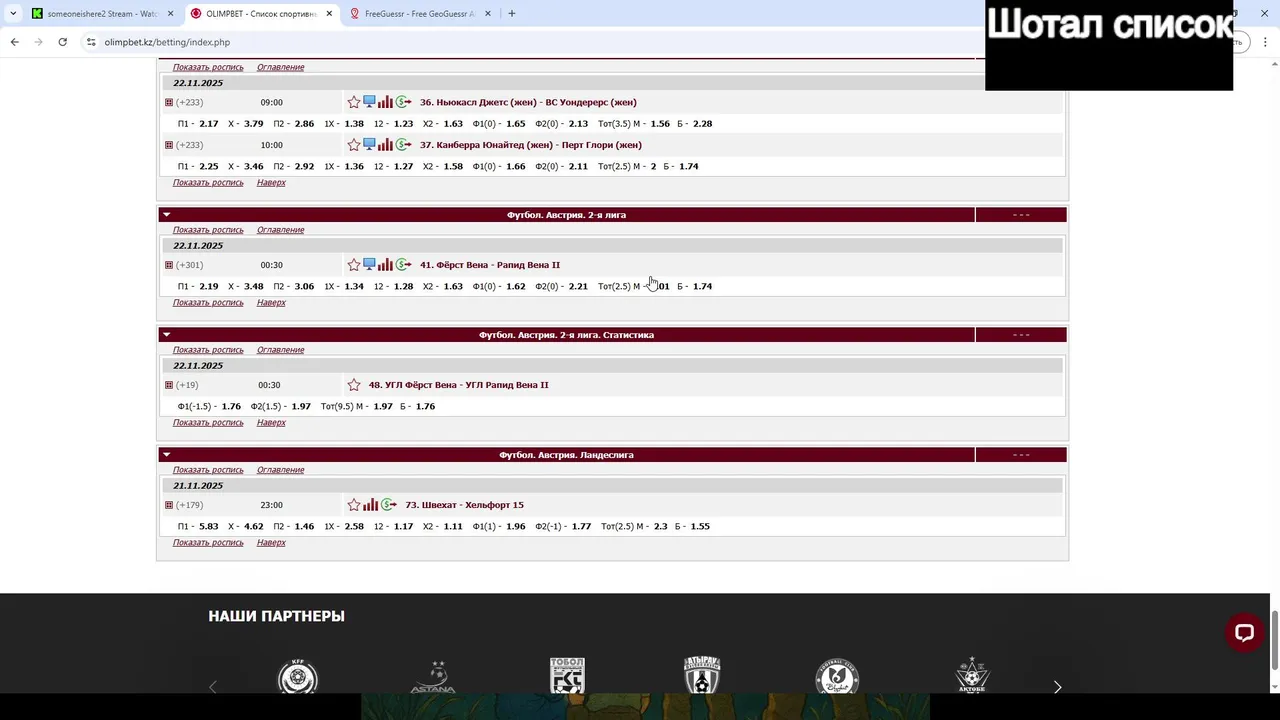
Task: Click Наверх below match 37
Action: 271,183
